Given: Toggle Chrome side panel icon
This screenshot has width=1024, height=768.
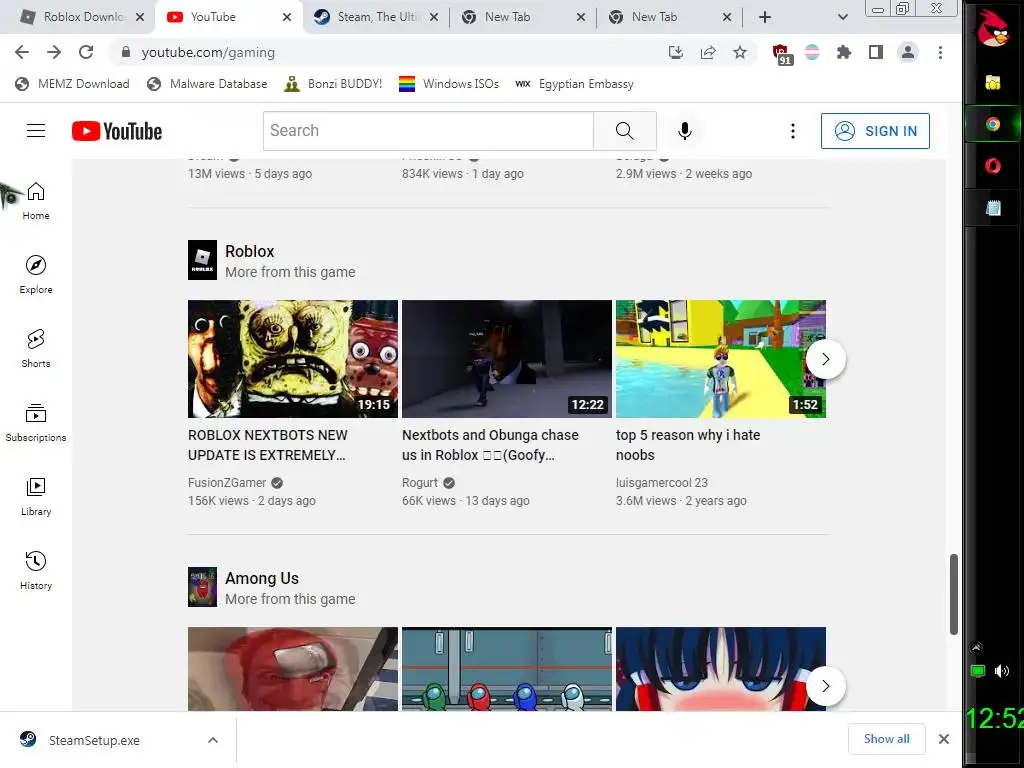Looking at the screenshot, I should 876,52.
